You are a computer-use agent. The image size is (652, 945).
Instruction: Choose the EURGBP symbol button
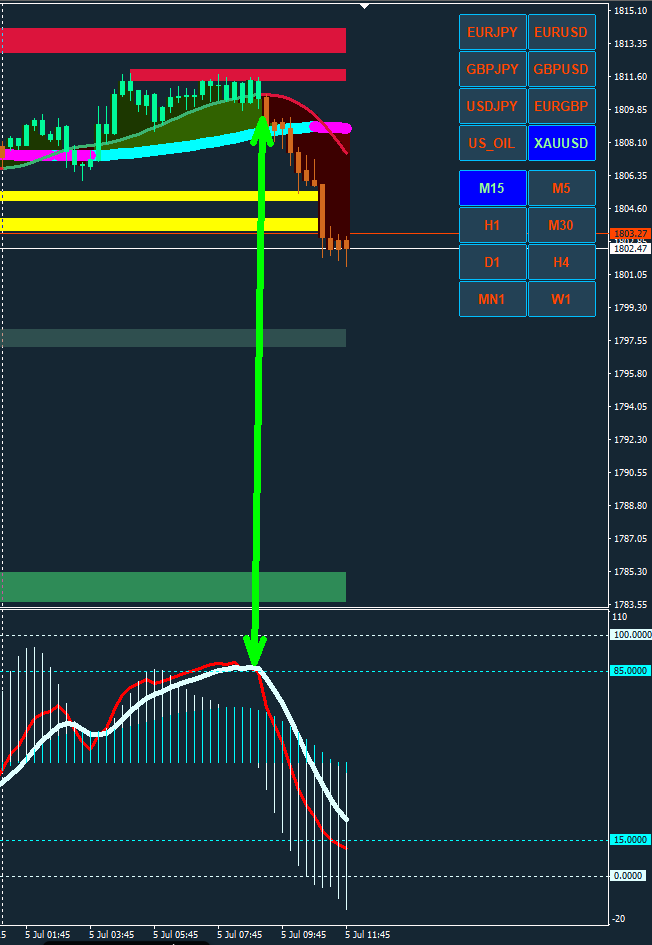(562, 106)
